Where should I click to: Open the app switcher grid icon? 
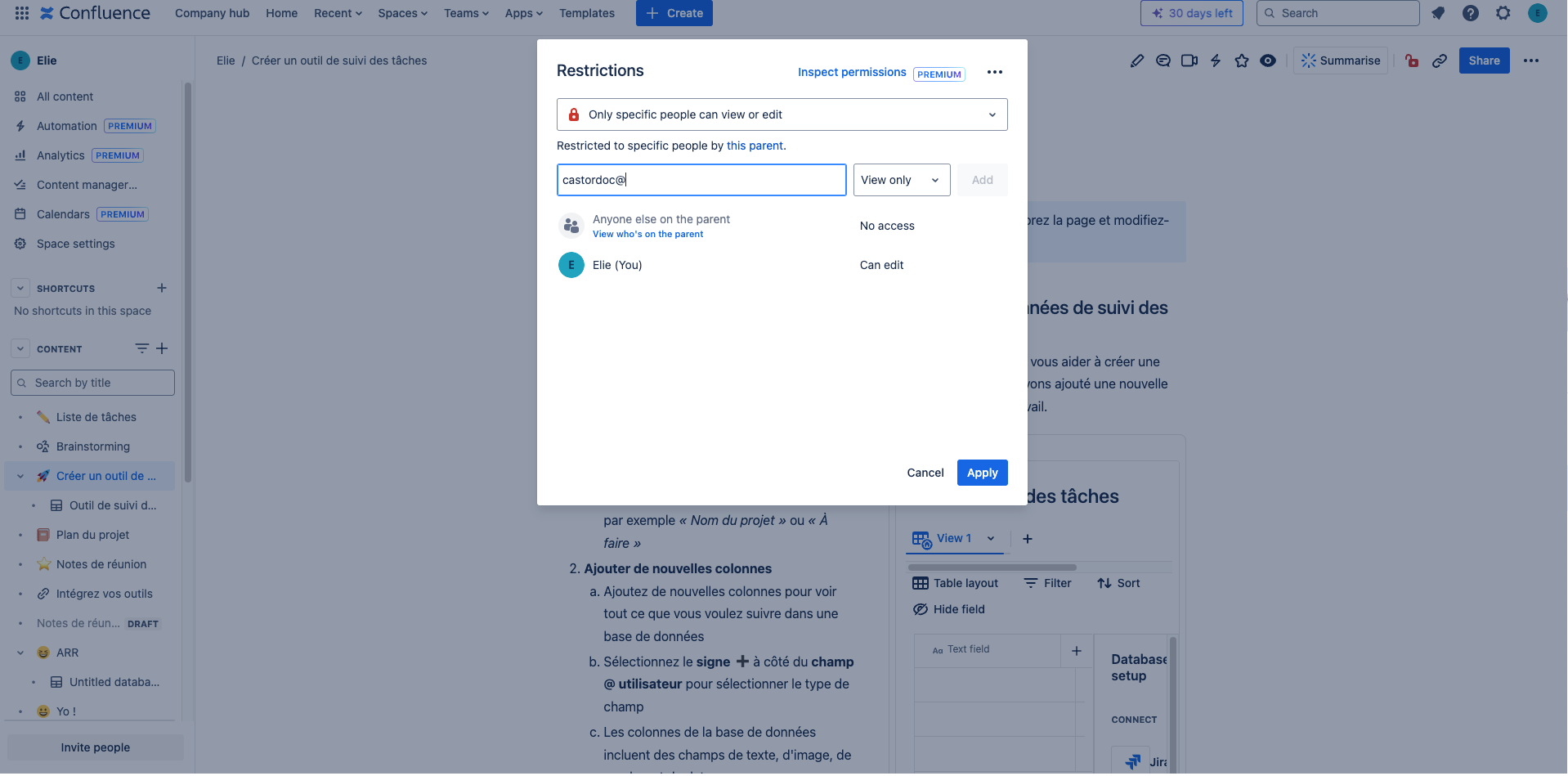coord(22,13)
